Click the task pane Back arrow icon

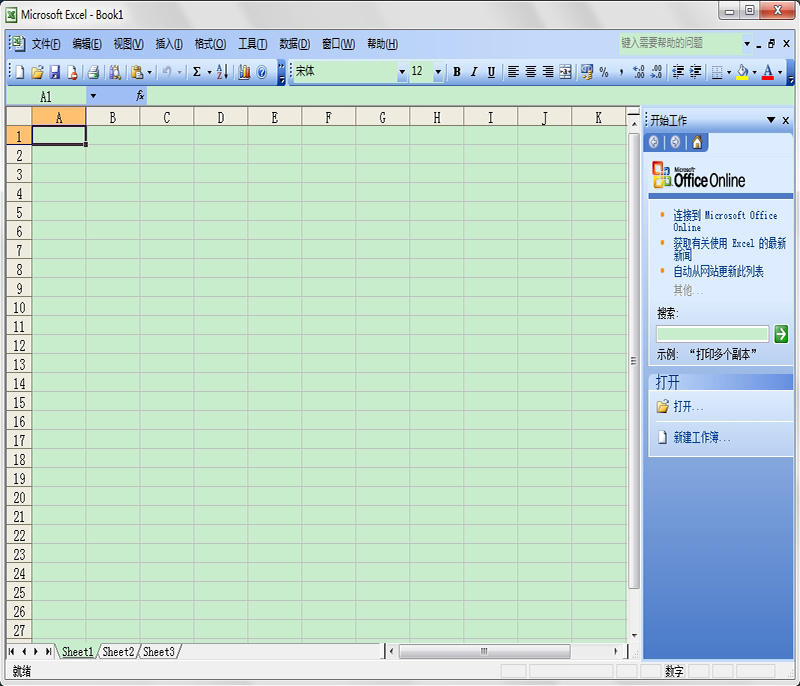coord(654,142)
